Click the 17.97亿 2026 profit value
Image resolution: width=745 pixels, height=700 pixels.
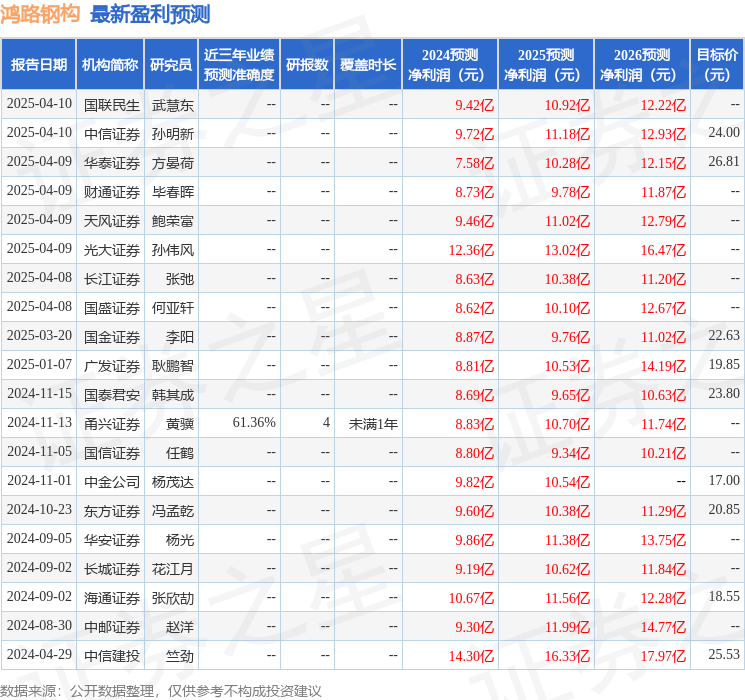663,656
